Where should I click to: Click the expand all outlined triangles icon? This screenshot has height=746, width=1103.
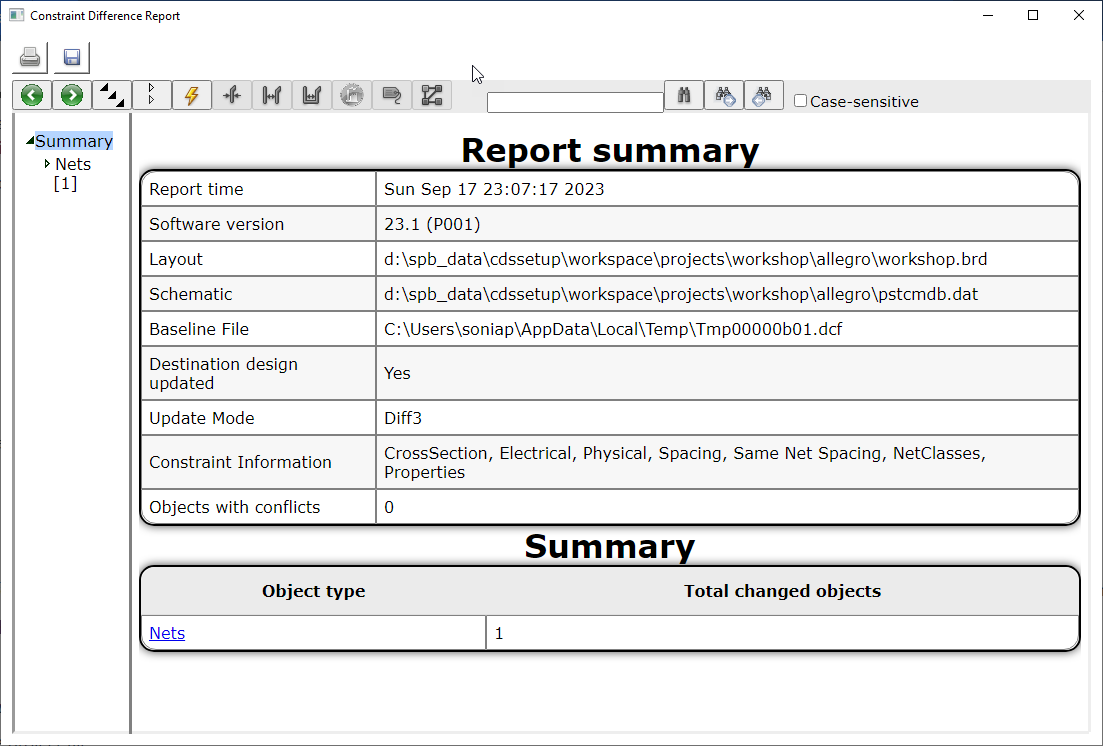click(x=152, y=96)
